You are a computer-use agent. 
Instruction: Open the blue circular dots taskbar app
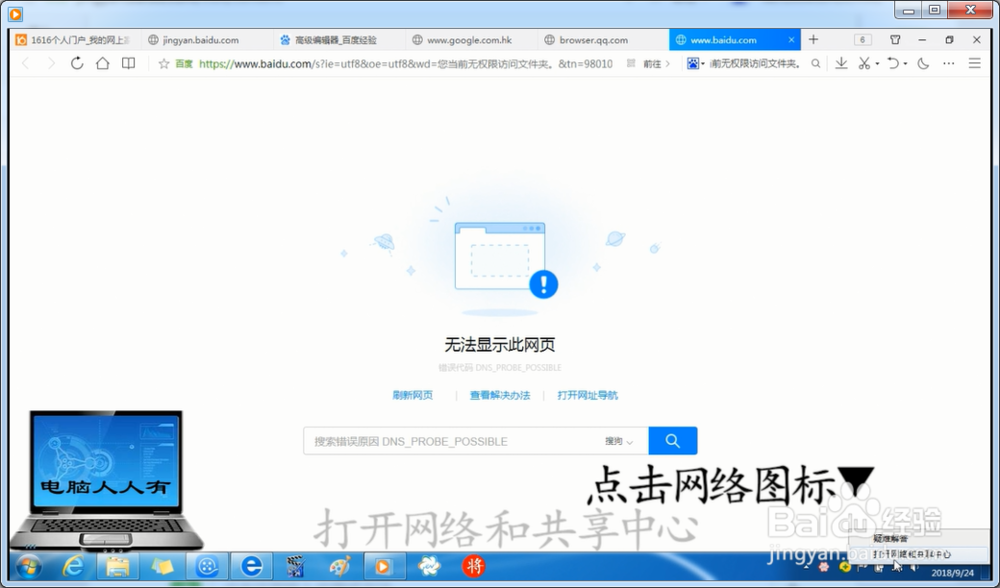(207, 566)
